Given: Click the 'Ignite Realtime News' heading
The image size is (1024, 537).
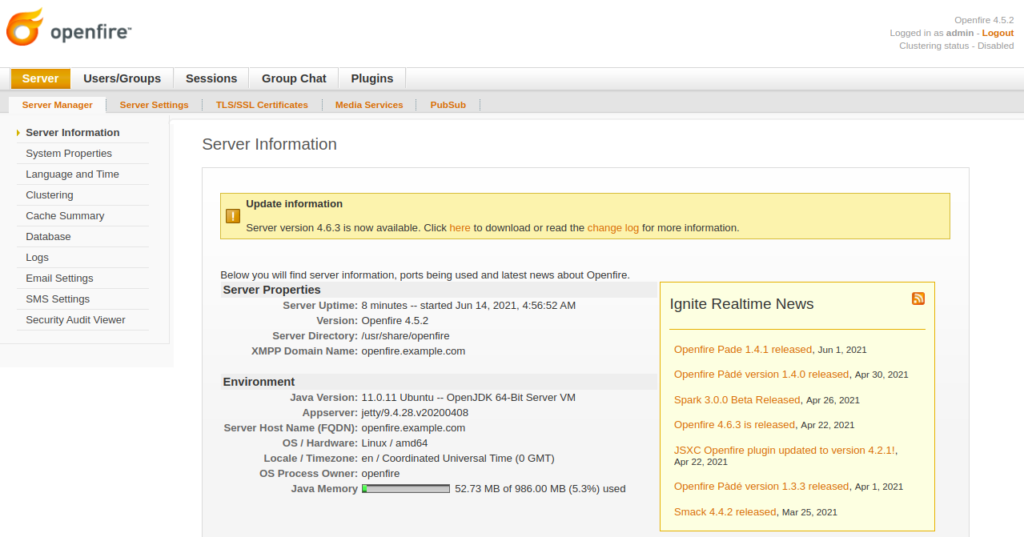Looking at the screenshot, I should tap(741, 304).
